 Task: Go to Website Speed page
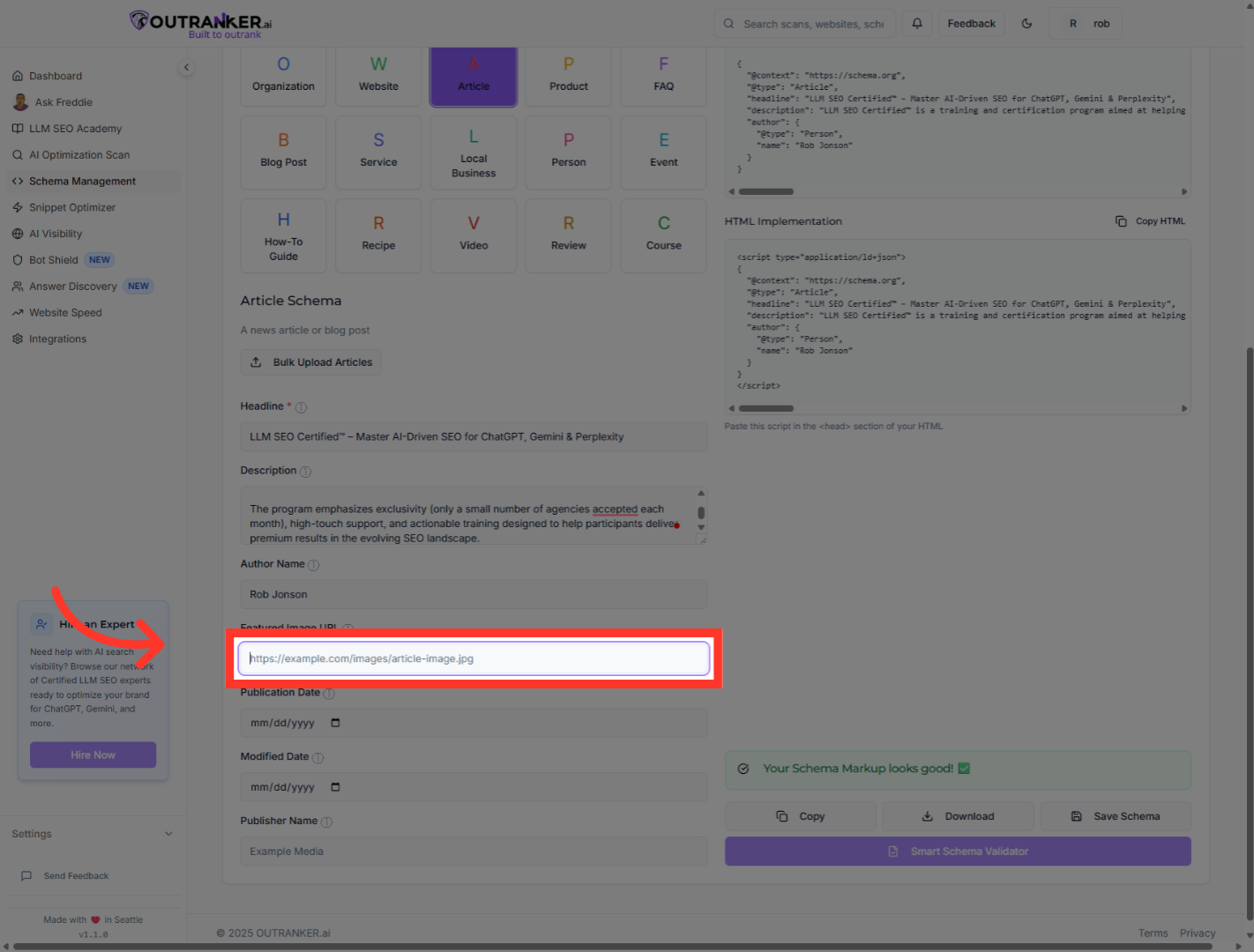point(92,313)
